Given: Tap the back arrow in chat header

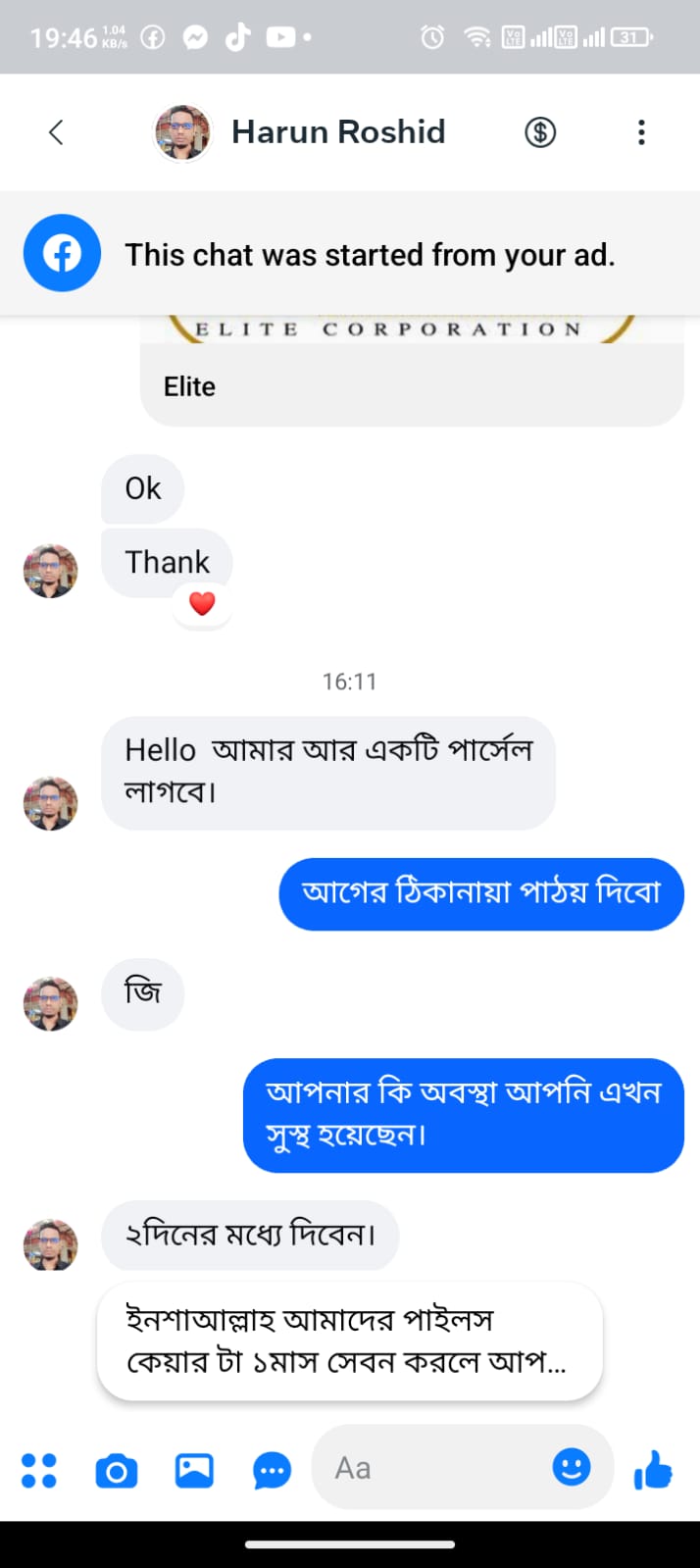Looking at the screenshot, I should pyautogui.click(x=56, y=132).
